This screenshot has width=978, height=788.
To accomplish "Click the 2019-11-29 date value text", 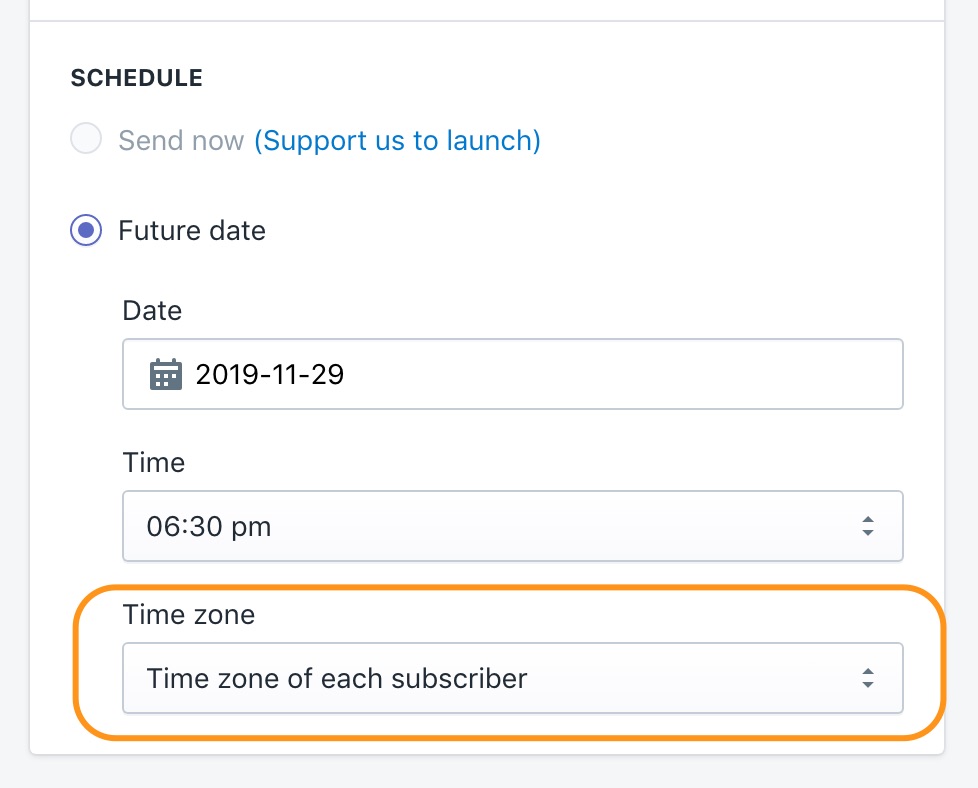I will click(270, 374).
